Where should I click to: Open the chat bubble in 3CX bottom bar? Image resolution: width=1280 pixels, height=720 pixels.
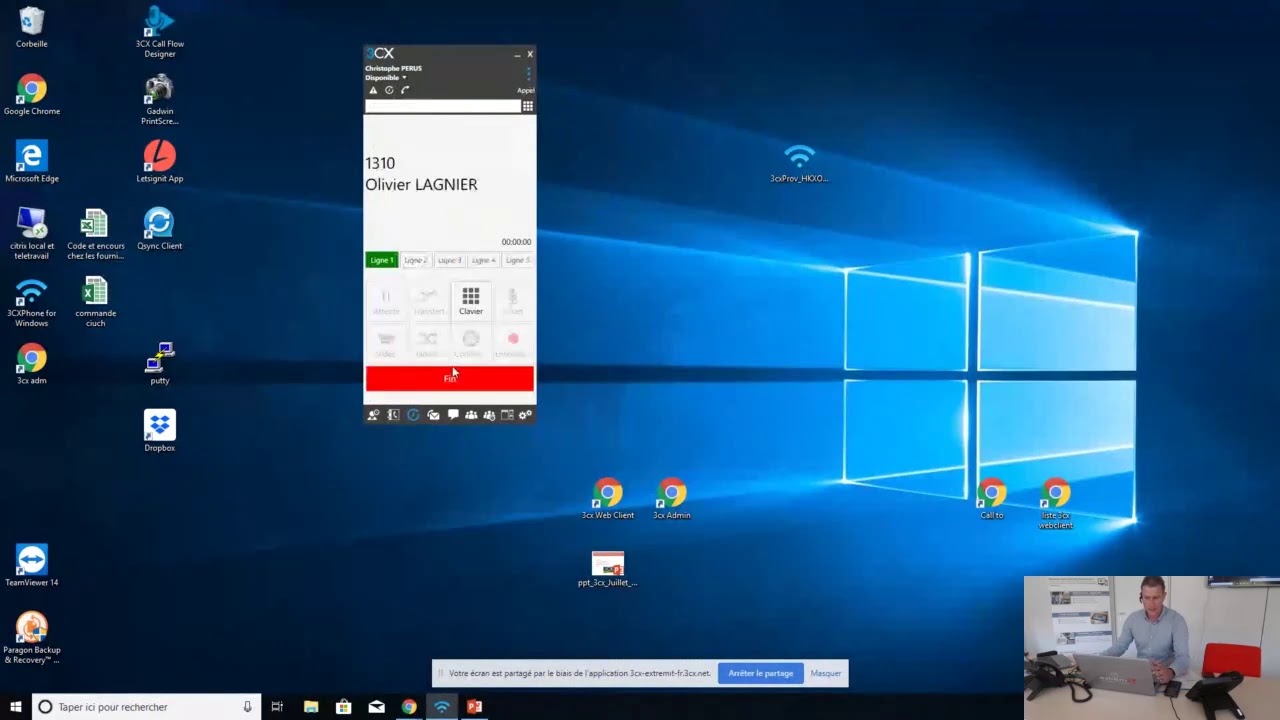click(453, 415)
